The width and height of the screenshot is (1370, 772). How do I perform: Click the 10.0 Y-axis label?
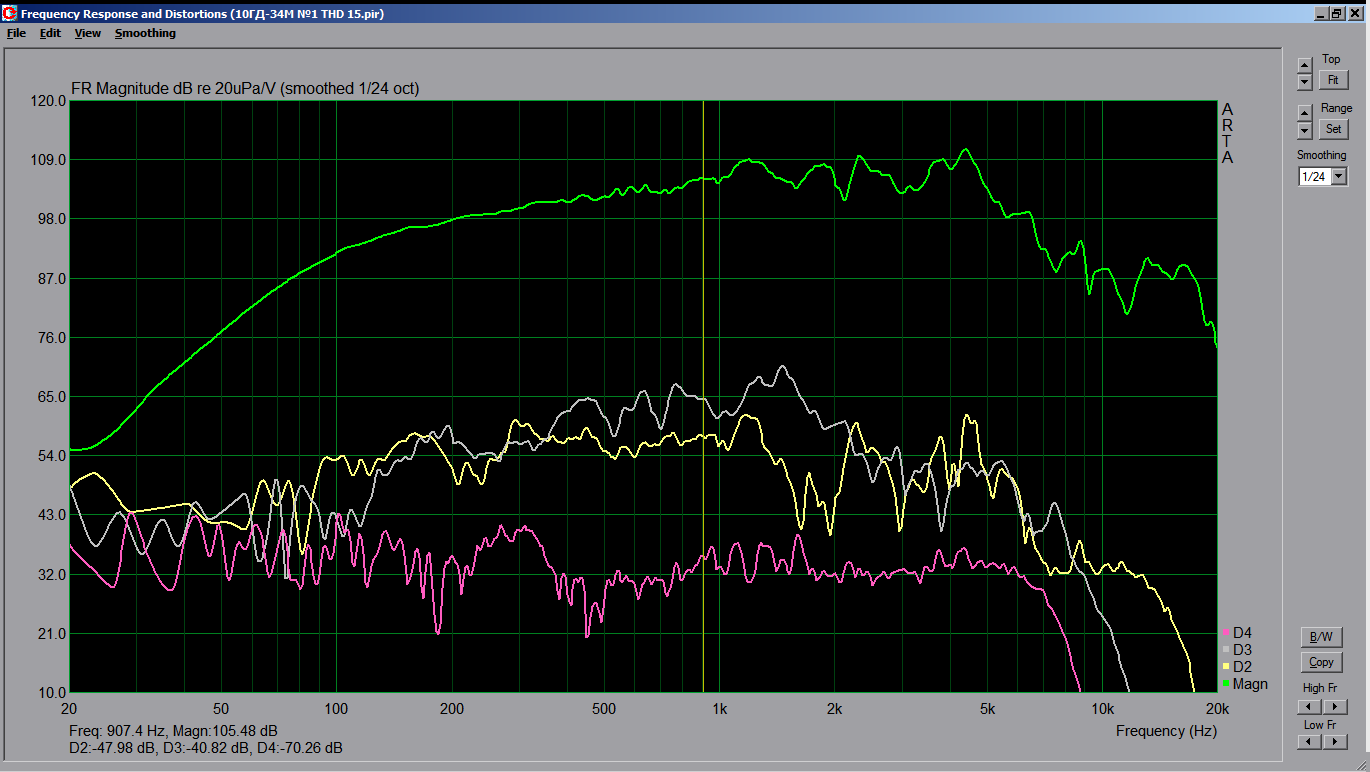[51, 693]
